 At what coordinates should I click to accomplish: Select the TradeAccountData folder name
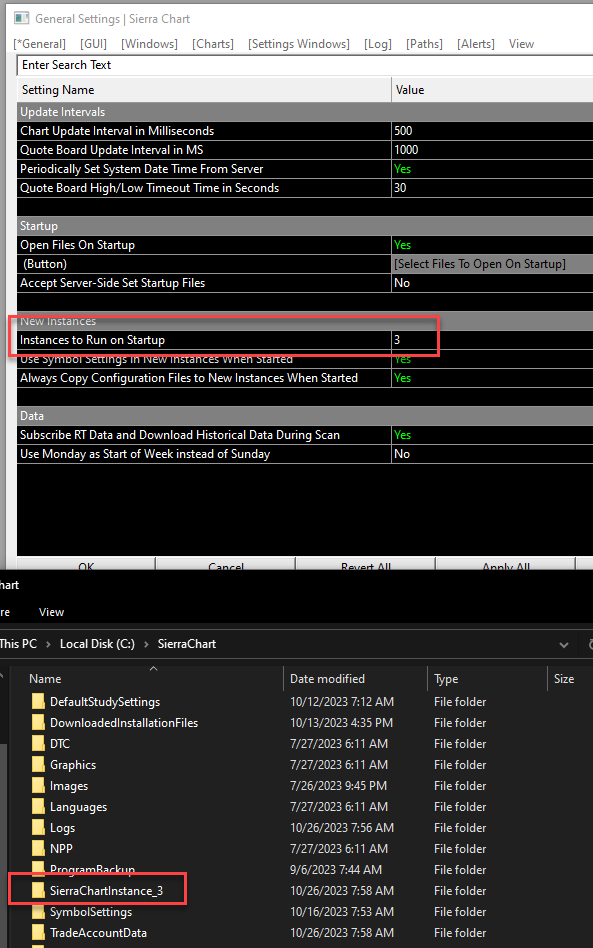point(99,933)
